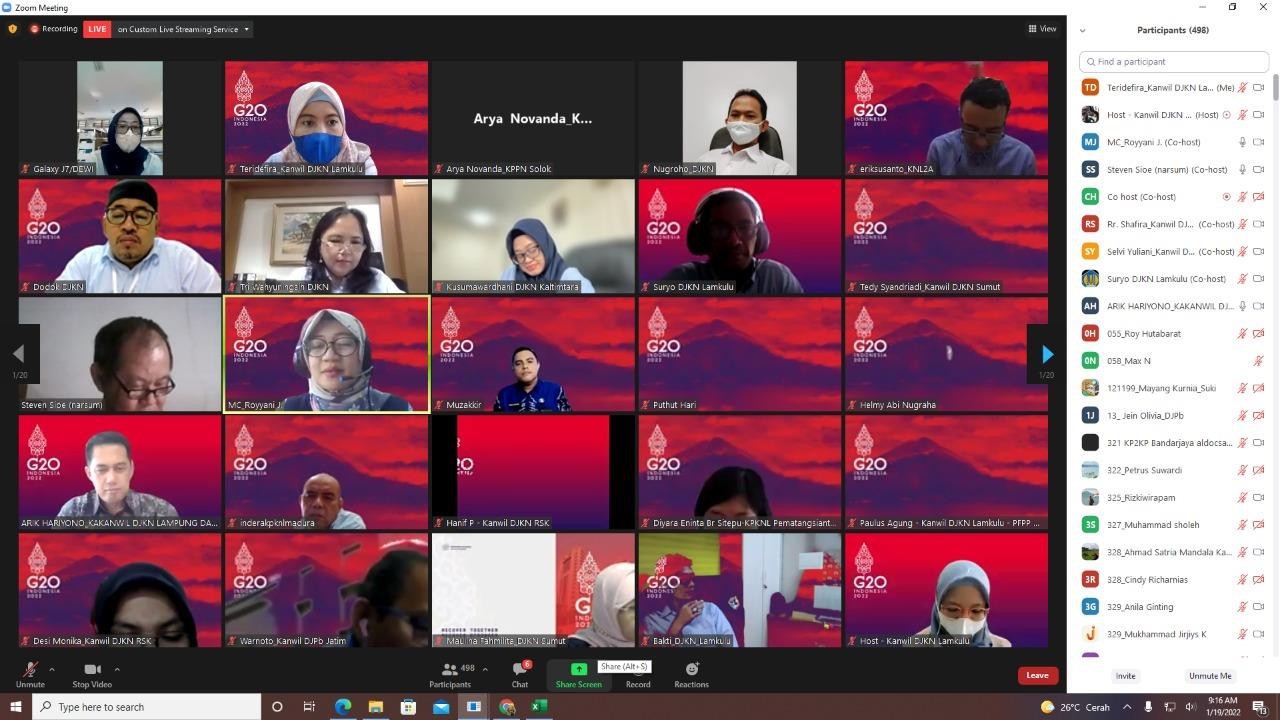This screenshot has width=1280, height=720.
Task: Open Excel from the taskbar
Action: [539, 707]
